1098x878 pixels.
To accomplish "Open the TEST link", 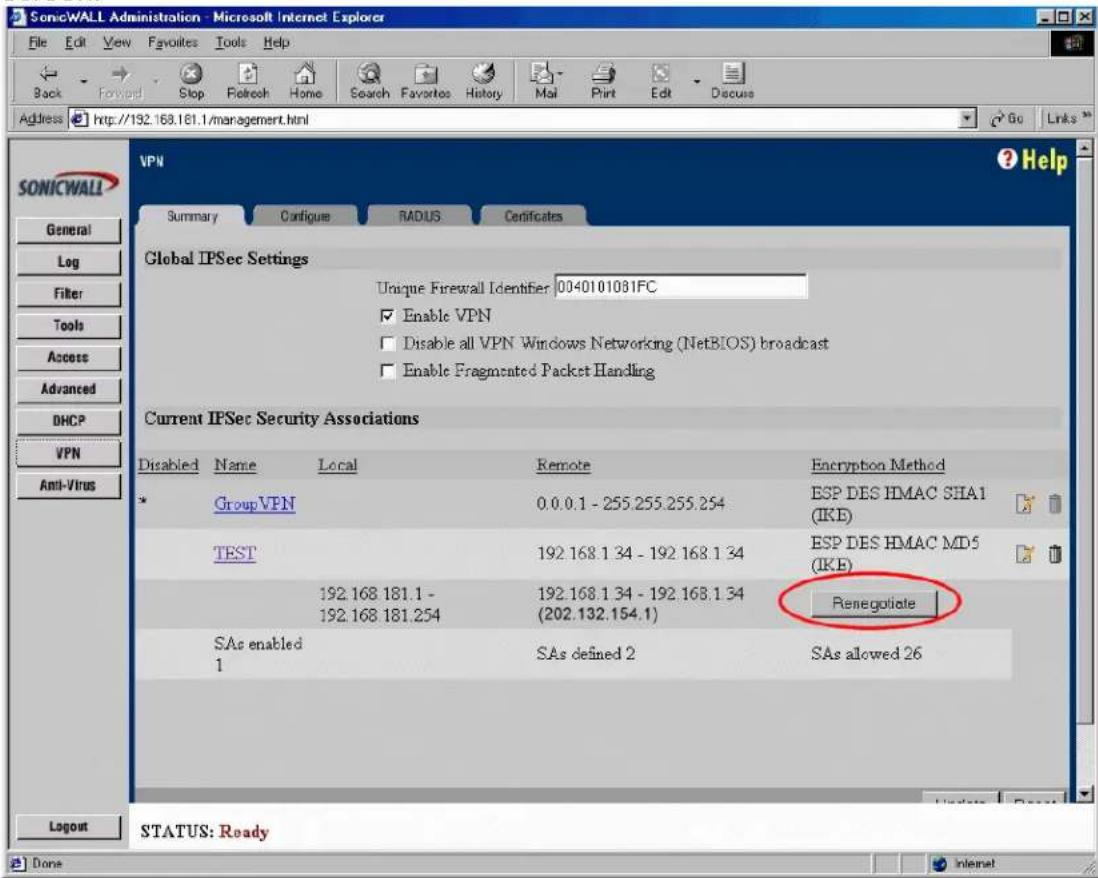I will [235, 554].
